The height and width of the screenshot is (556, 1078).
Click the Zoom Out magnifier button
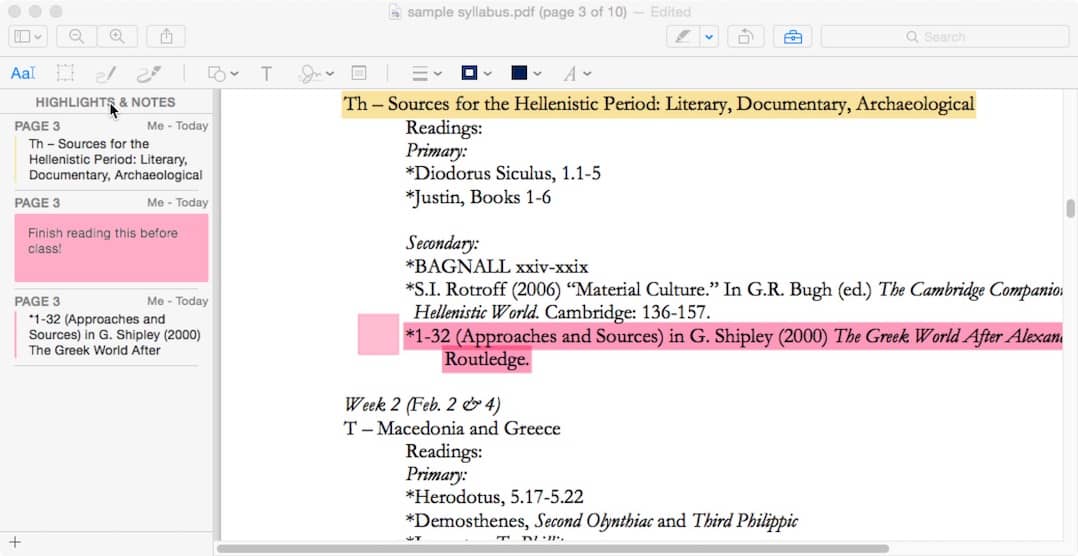pyautogui.click(x=76, y=36)
